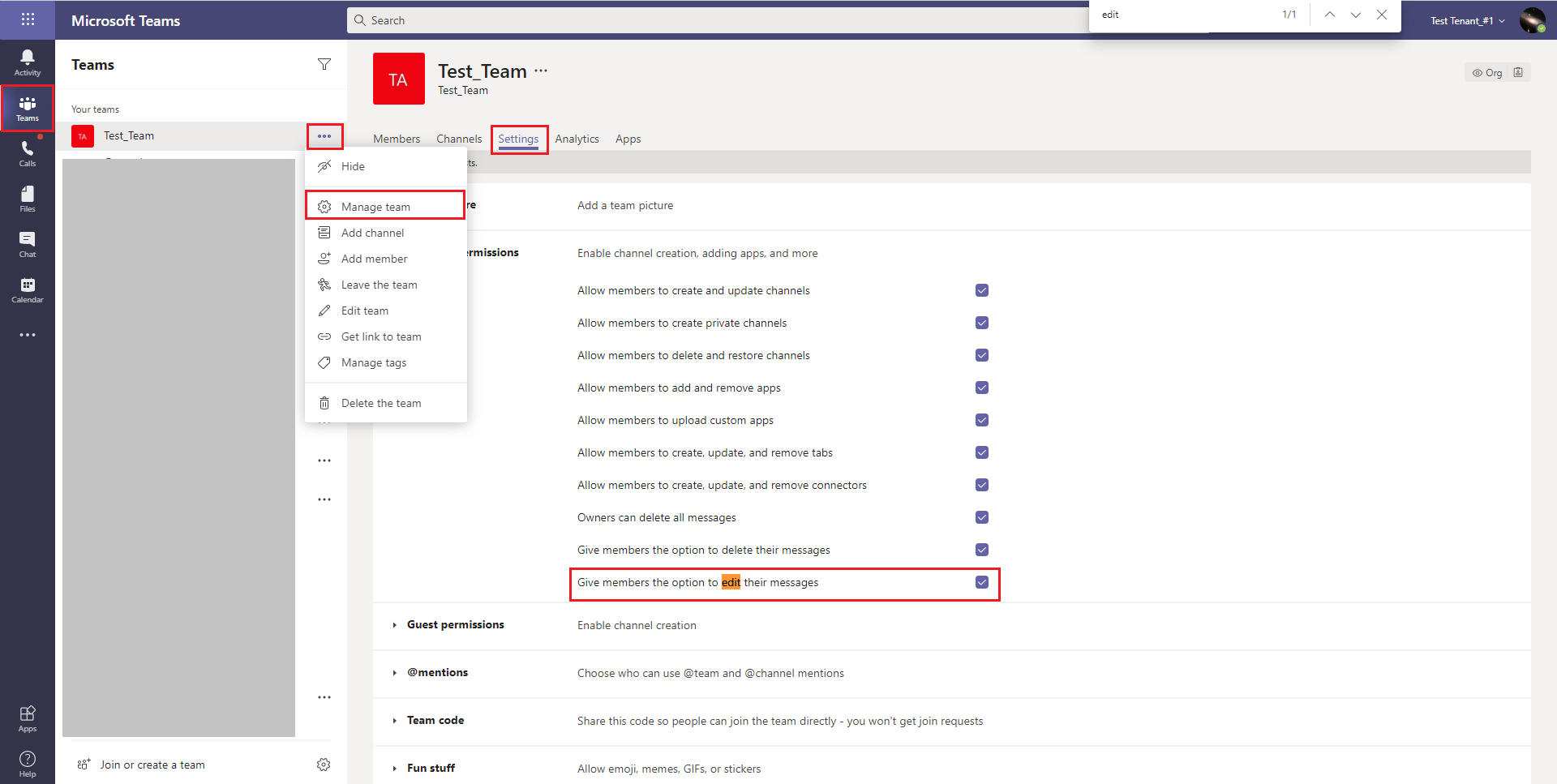Open the Apps tab
This screenshot has width=1557, height=784.
coord(628,139)
